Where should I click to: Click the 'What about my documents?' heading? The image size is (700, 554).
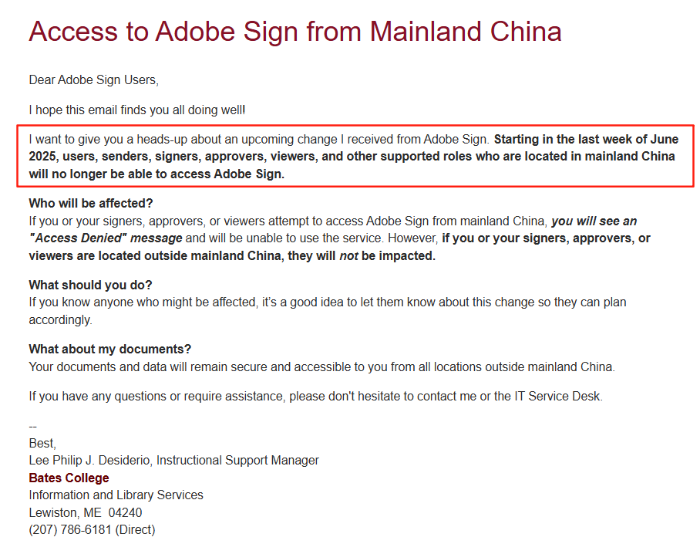click(x=110, y=349)
